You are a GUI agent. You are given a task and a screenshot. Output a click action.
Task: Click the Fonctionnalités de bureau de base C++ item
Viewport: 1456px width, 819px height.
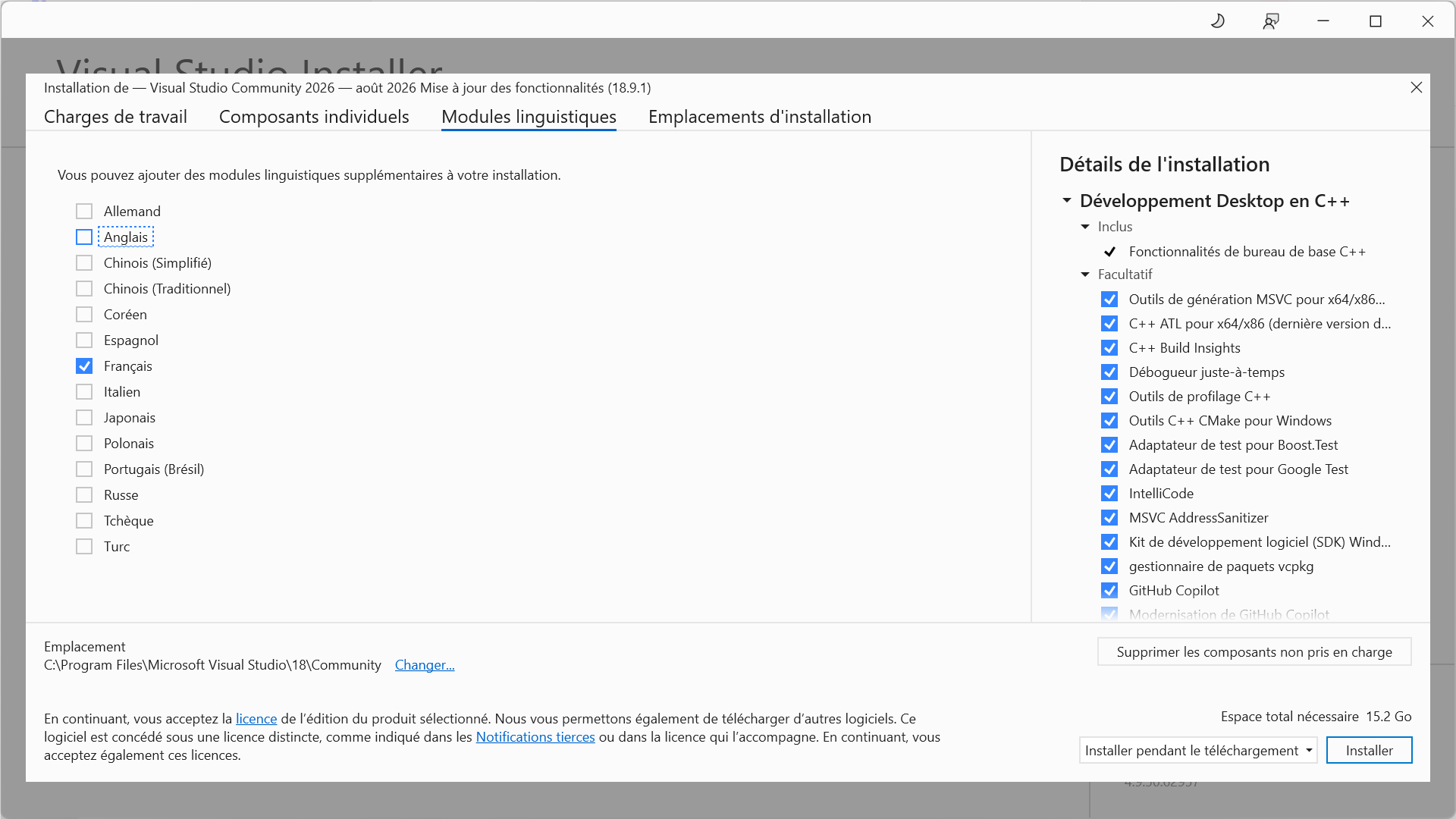tap(1247, 252)
